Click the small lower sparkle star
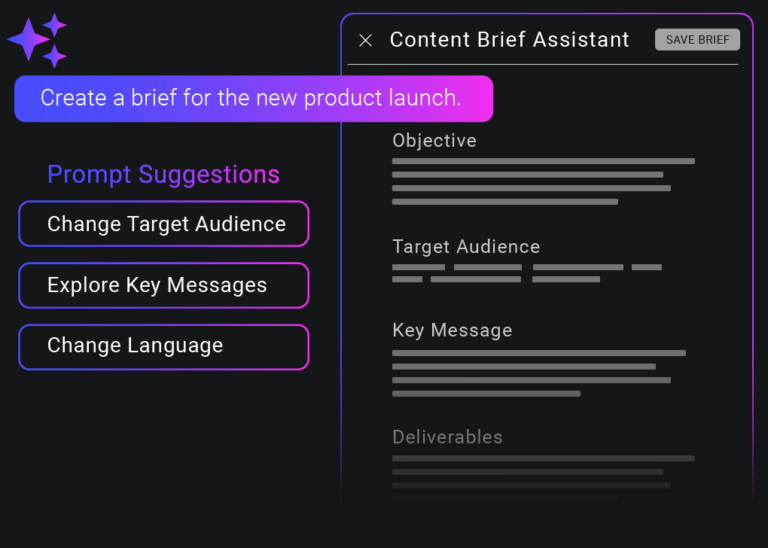This screenshot has width=768, height=548. 56,56
